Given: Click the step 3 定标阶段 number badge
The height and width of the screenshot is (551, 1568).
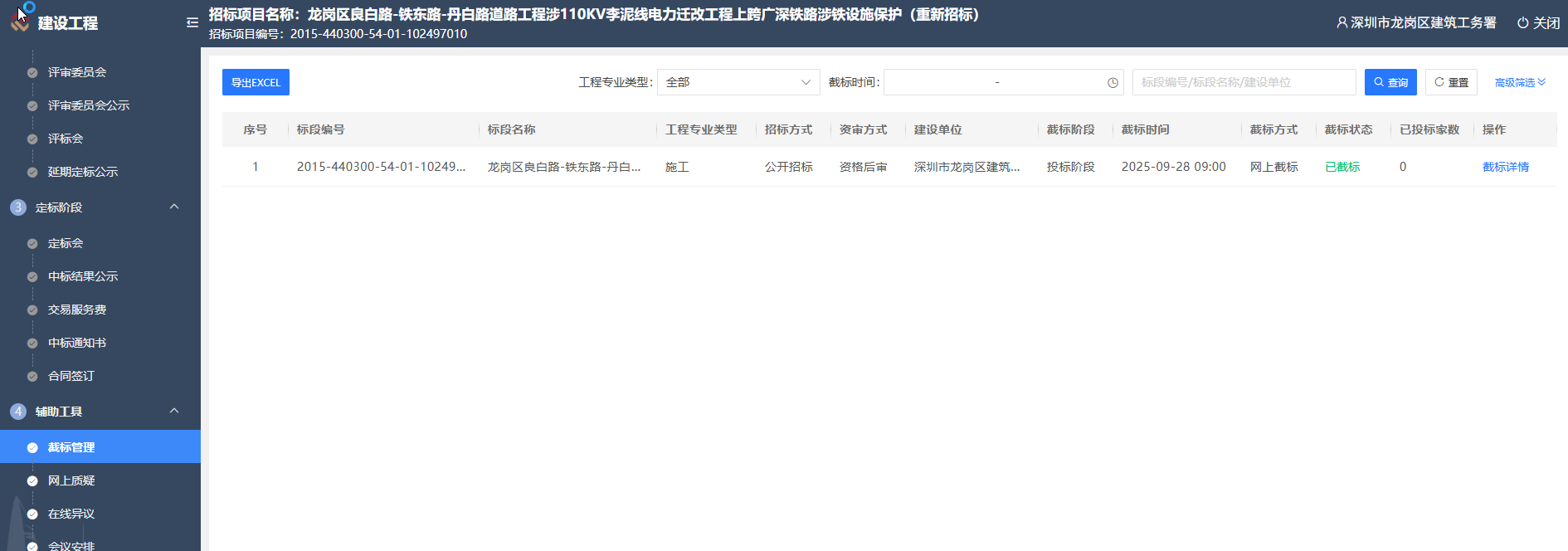Looking at the screenshot, I should pos(18,207).
